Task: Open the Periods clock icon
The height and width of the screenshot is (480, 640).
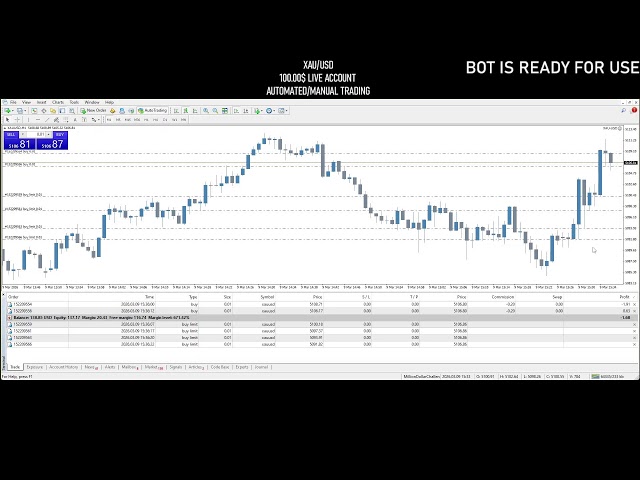Action: click(x=269, y=111)
